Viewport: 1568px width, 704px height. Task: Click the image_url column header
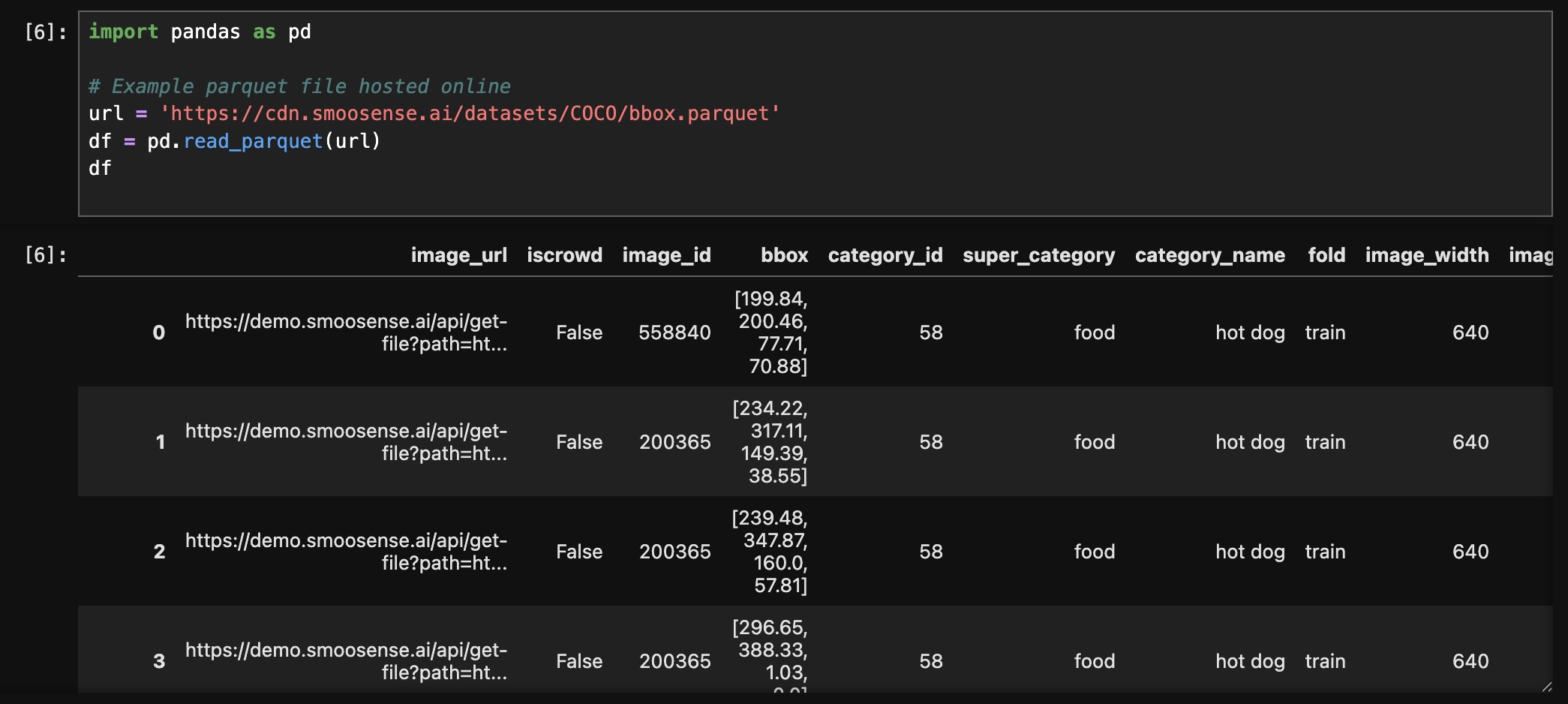[x=458, y=255]
